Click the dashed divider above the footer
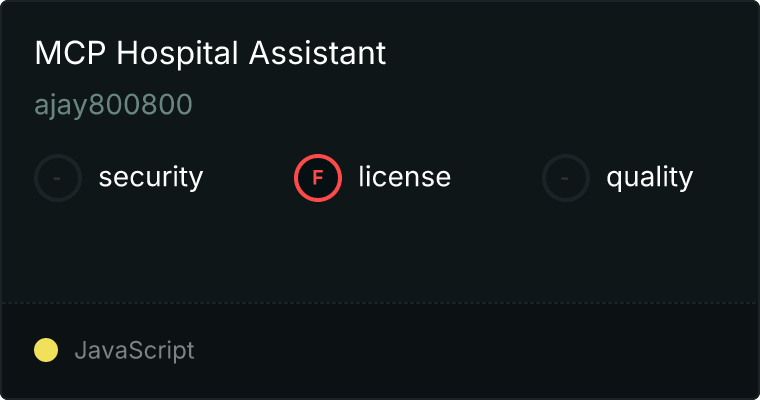The image size is (760, 400). tap(380, 302)
